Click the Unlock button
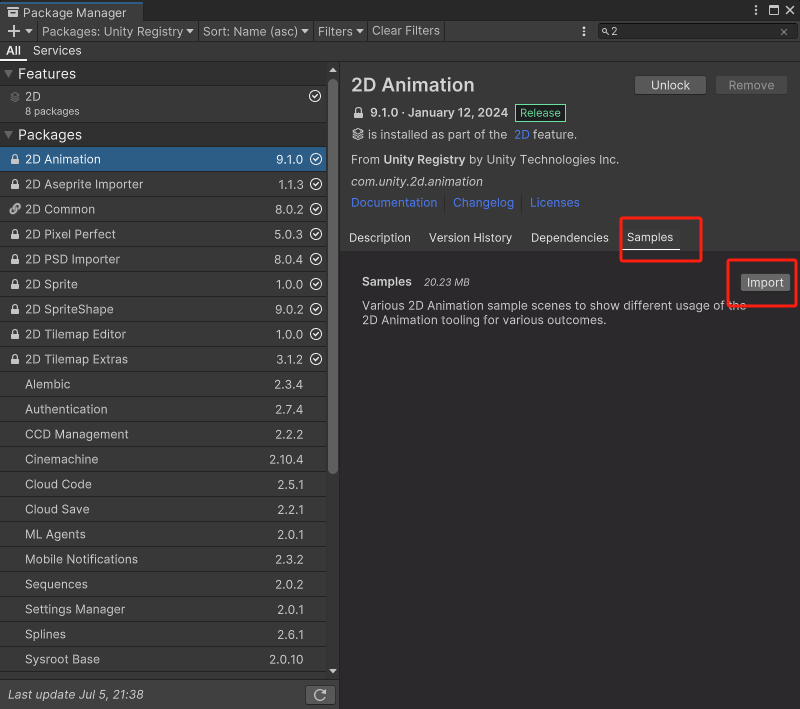Viewport: 800px width, 709px height. (670, 85)
